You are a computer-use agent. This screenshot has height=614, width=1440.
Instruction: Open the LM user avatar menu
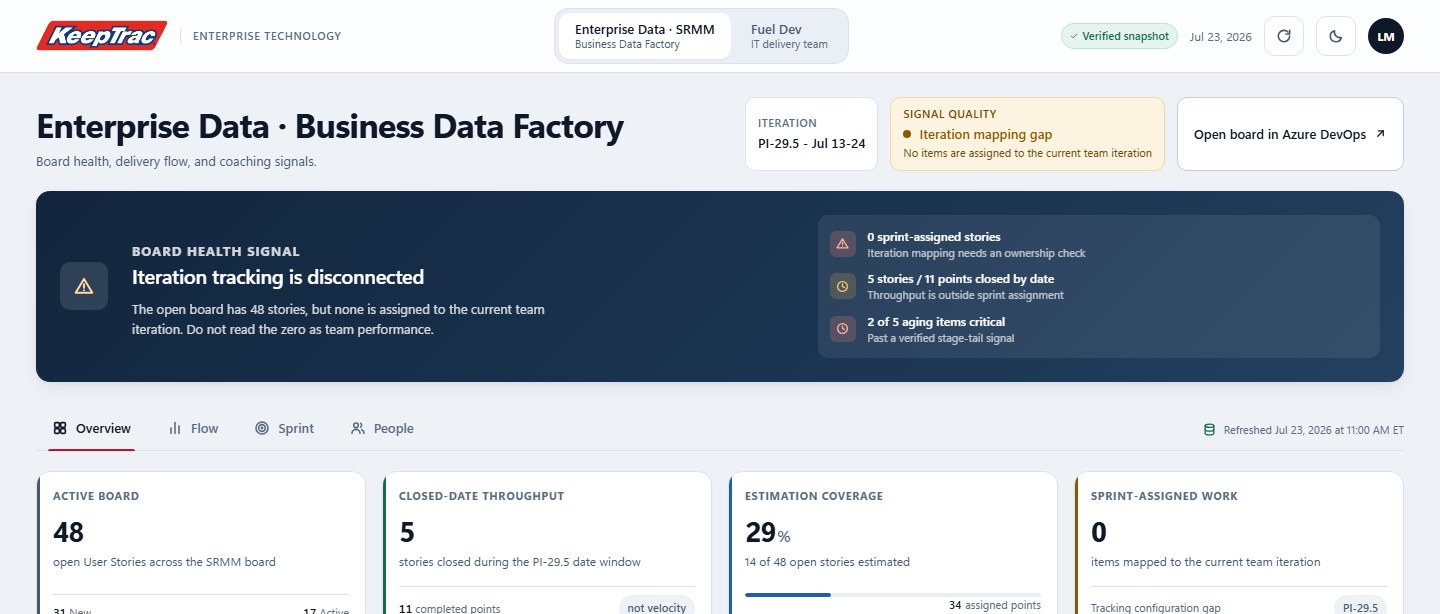(1386, 36)
